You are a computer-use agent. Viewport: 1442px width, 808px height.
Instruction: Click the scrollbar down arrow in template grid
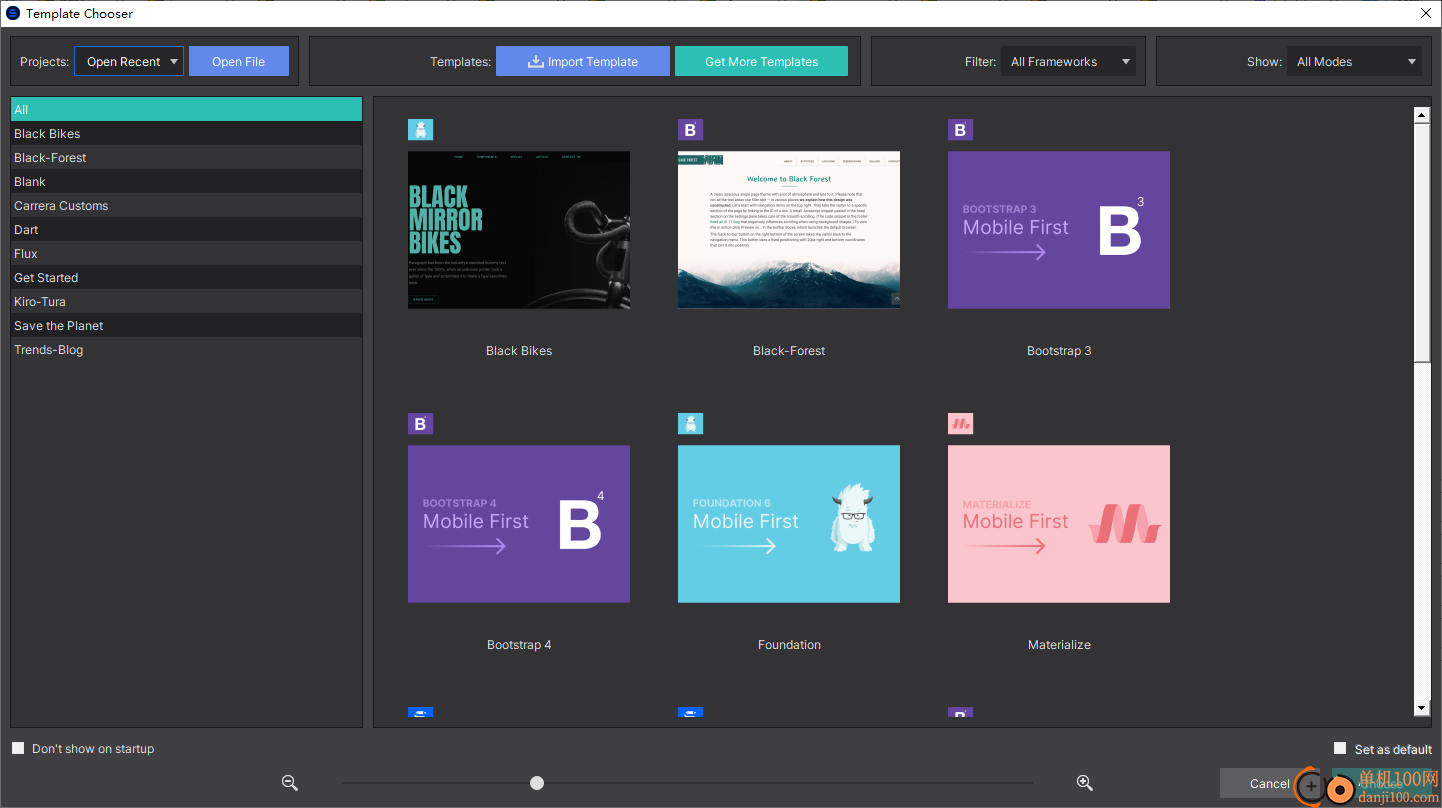click(1422, 708)
